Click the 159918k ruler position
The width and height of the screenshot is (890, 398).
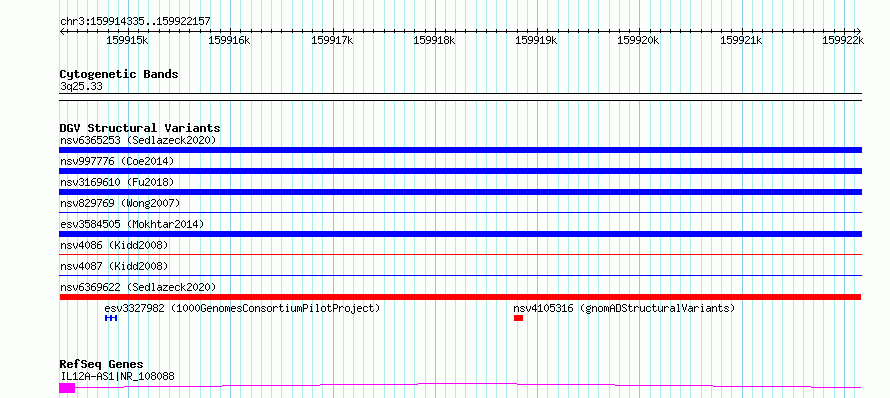click(434, 40)
